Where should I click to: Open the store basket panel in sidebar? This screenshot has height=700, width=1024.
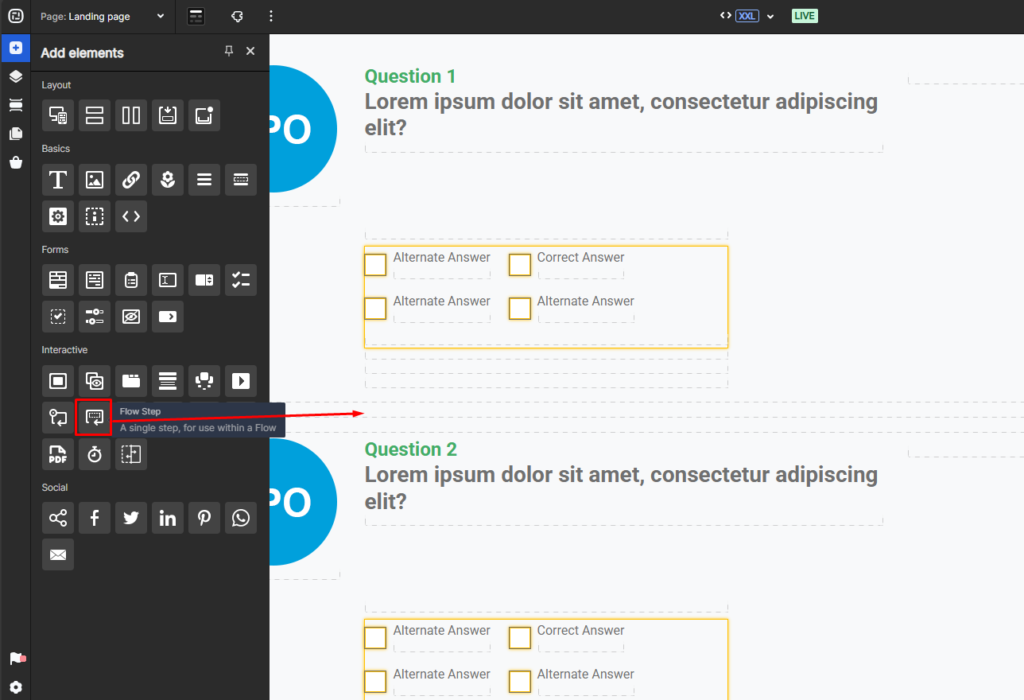click(16, 163)
